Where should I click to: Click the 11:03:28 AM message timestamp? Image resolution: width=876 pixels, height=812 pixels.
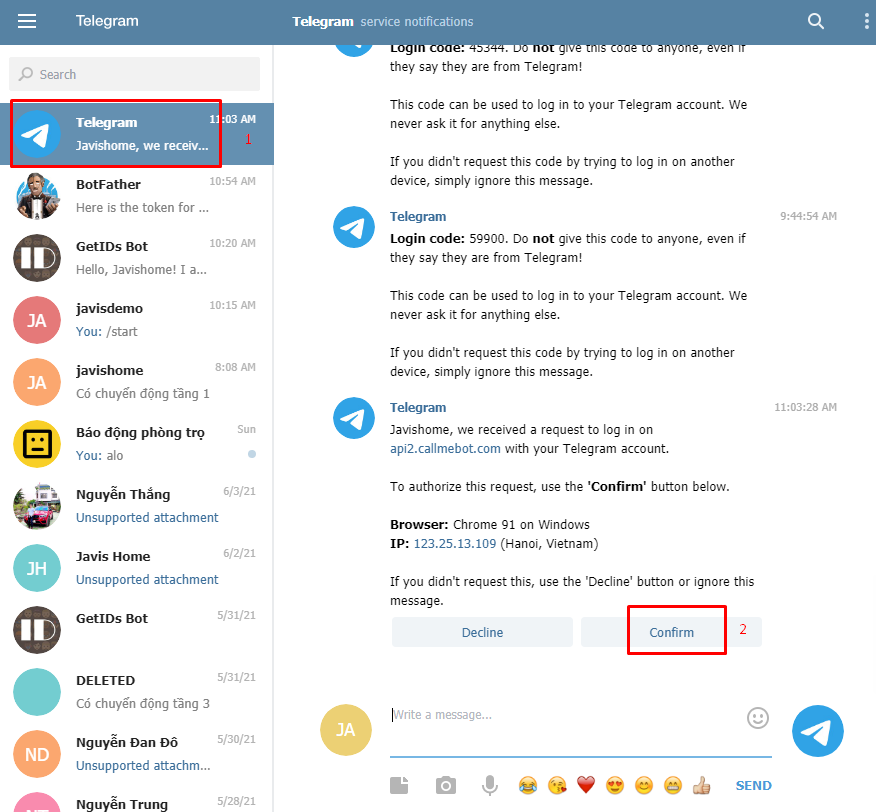tap(805, 407)
